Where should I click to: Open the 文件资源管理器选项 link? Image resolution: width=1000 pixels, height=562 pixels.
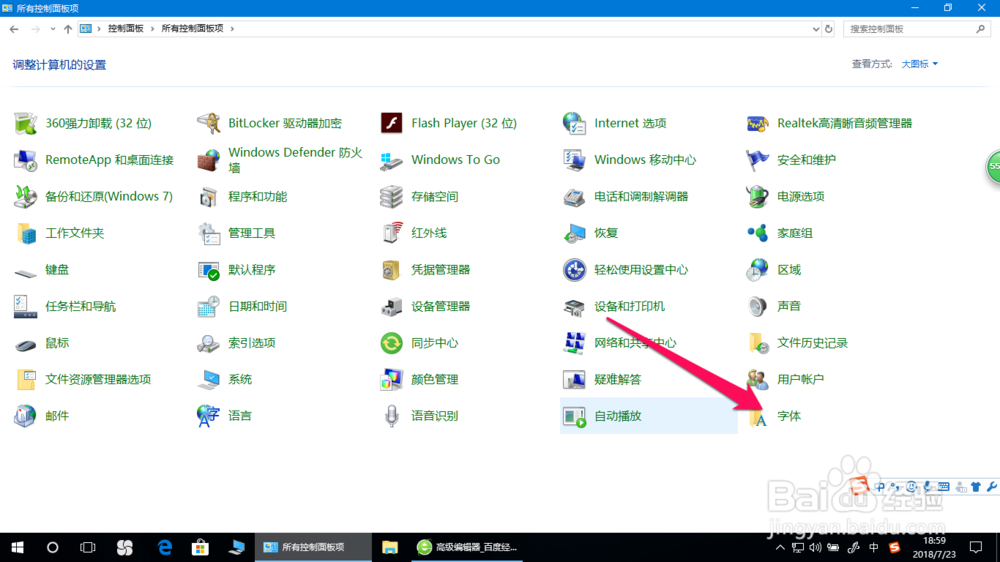[x=98, y=380]
